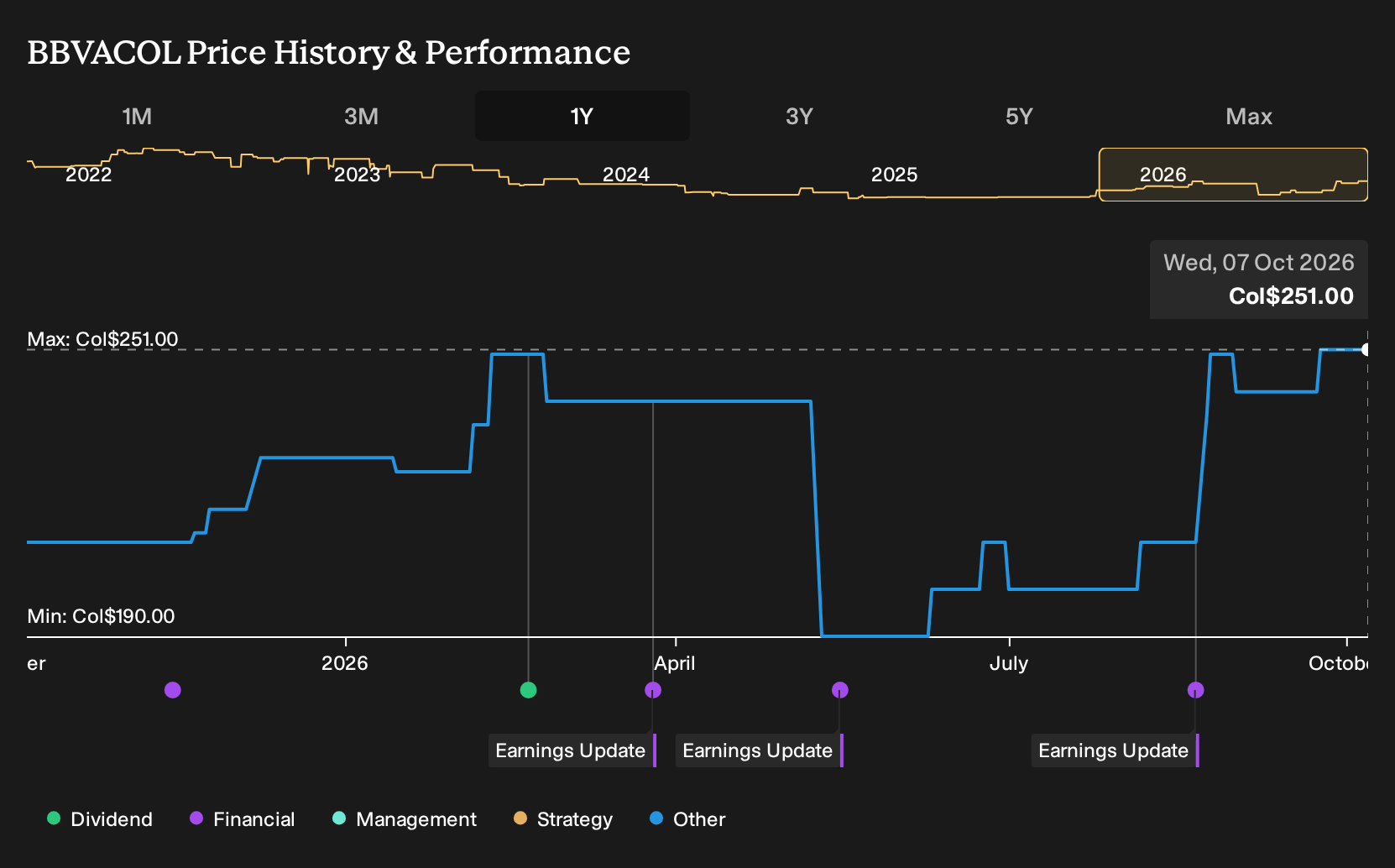The width and height of the screenshot is (1395, 868).
Task: Toggle the Management legend filter
Action: pos(405,819)
